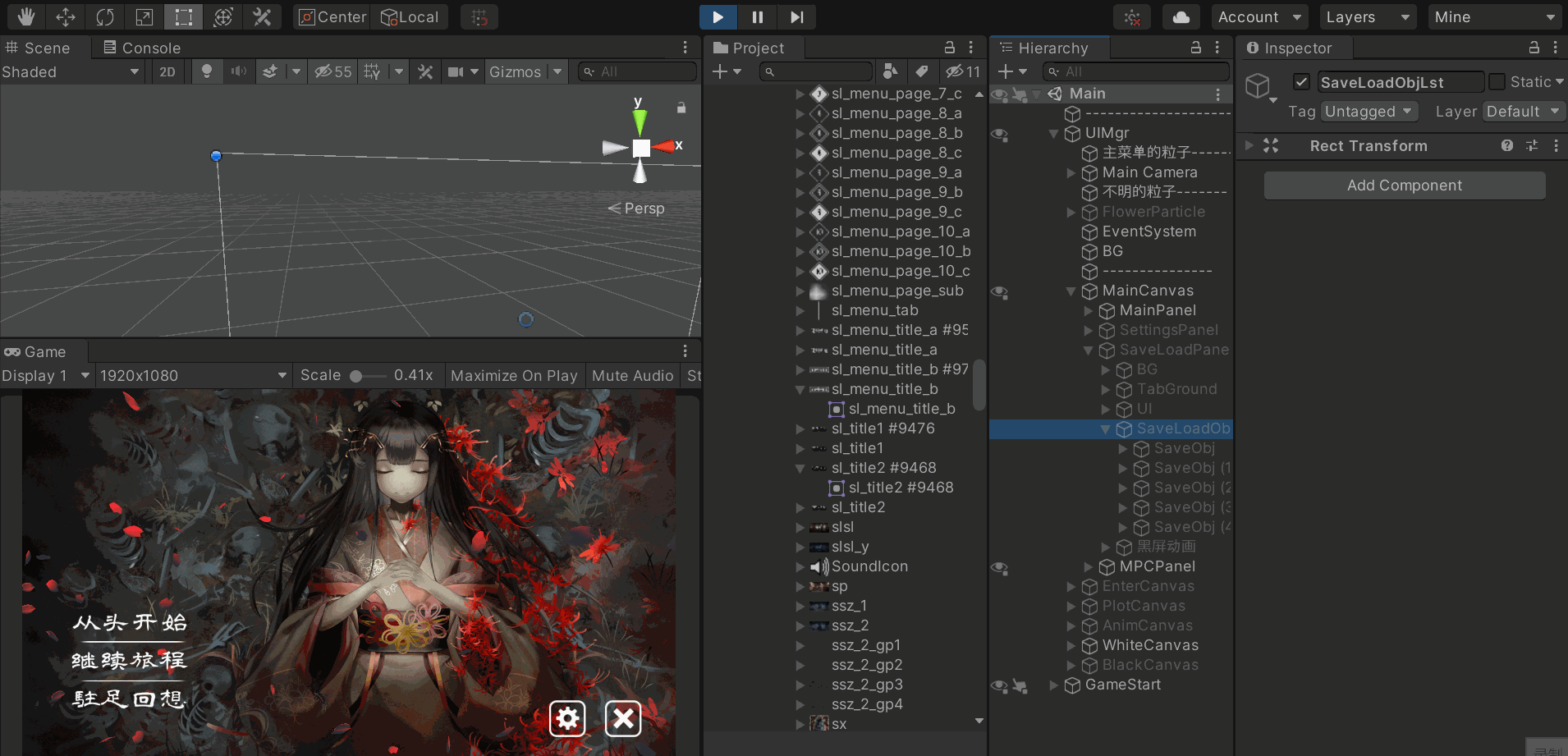Click the Scene search field
Screen dimensions: 1568x756
coord(637,71)
